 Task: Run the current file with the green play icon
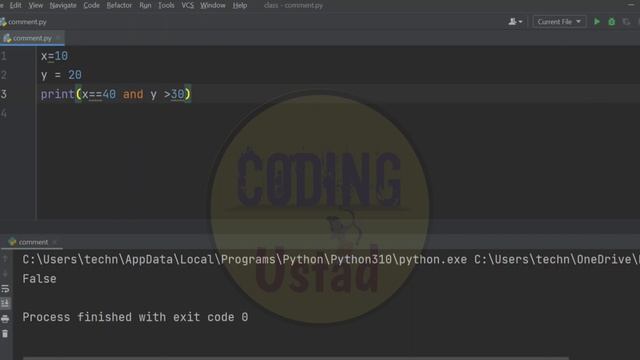click(x=597, y=22)
